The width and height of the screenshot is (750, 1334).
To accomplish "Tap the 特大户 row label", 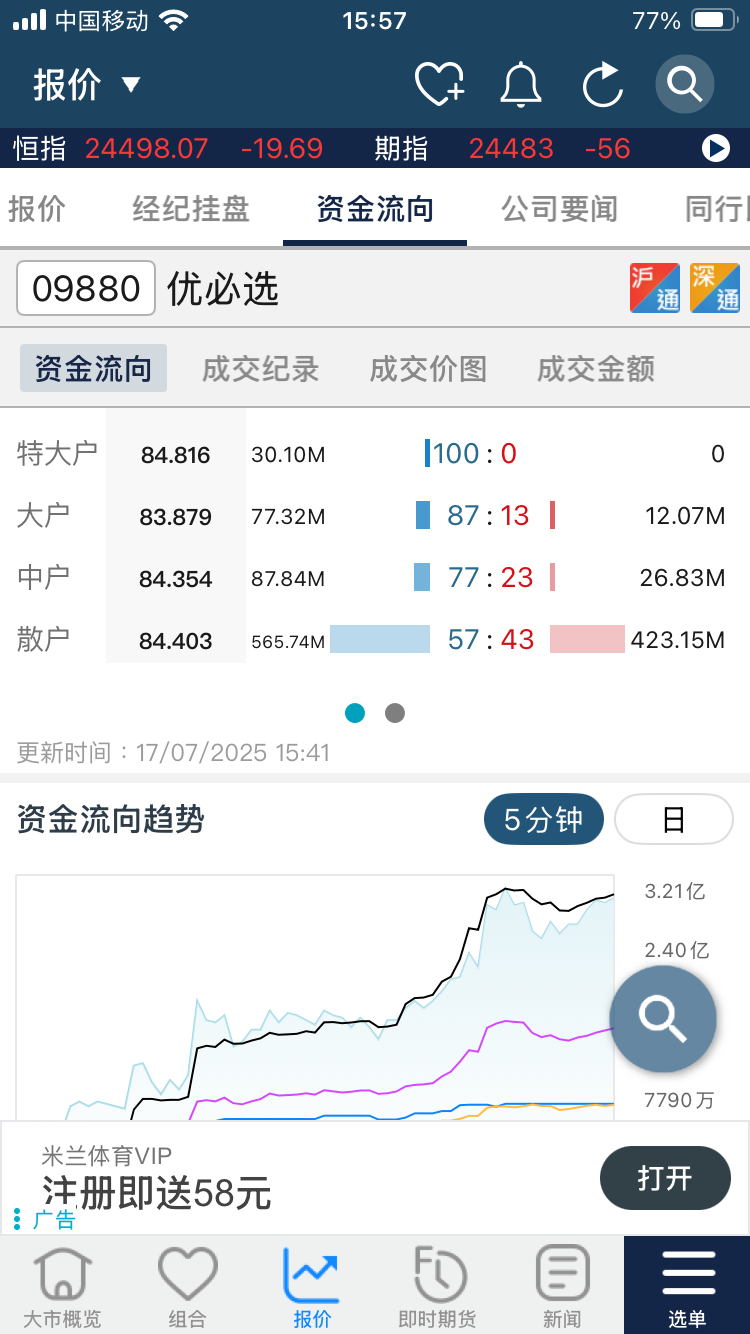I will tap(57, 454).
